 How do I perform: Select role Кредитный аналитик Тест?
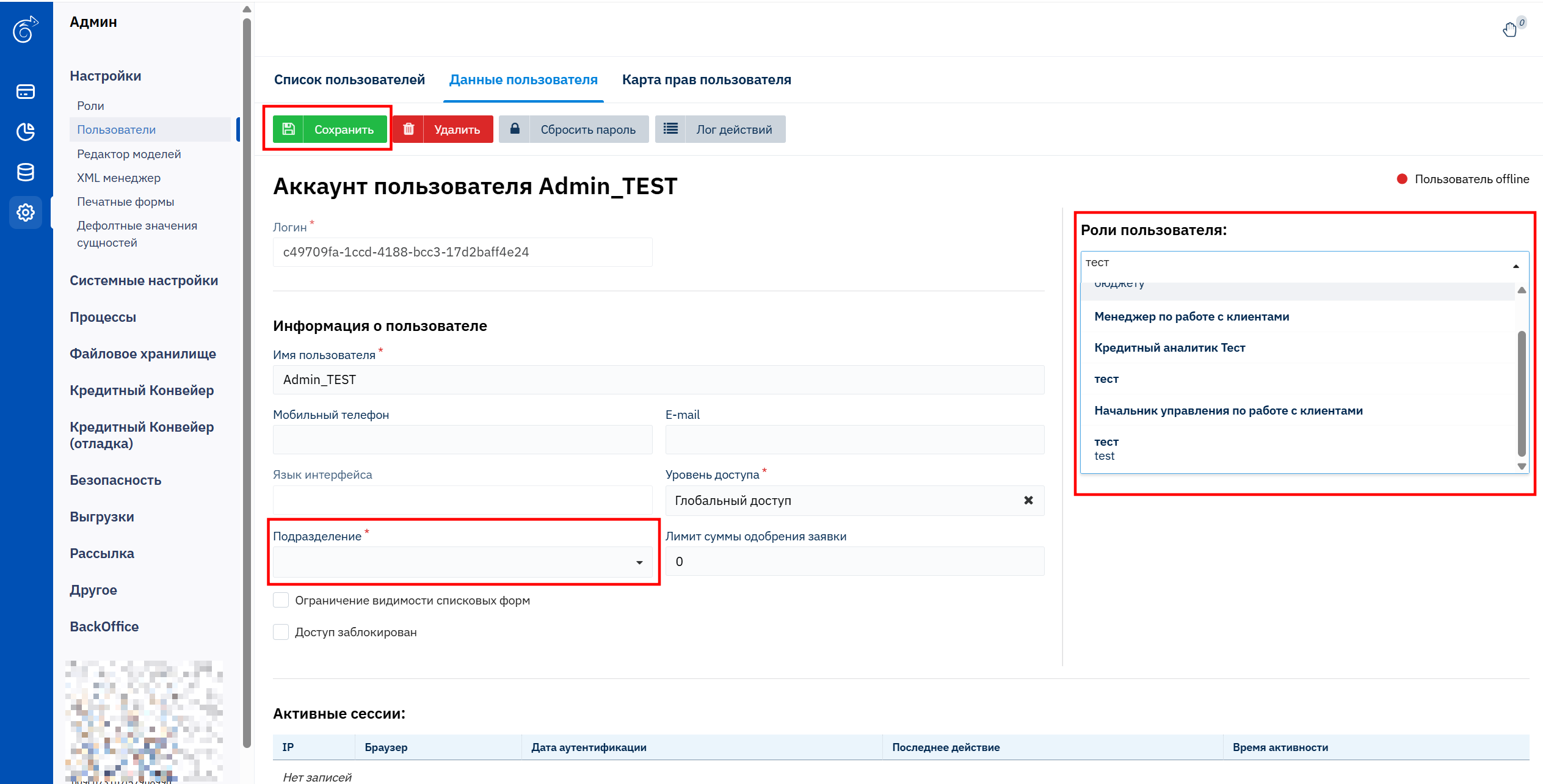pos(1169,347)
